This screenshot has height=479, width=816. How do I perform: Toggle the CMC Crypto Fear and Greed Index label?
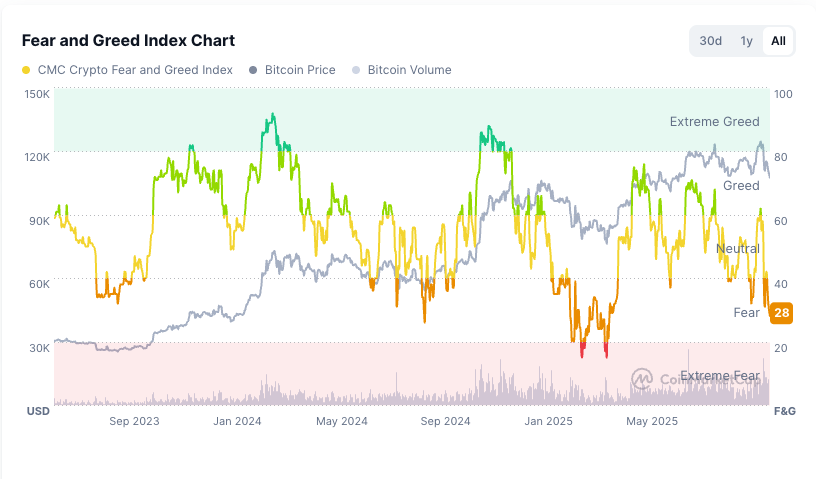point(135,70)
